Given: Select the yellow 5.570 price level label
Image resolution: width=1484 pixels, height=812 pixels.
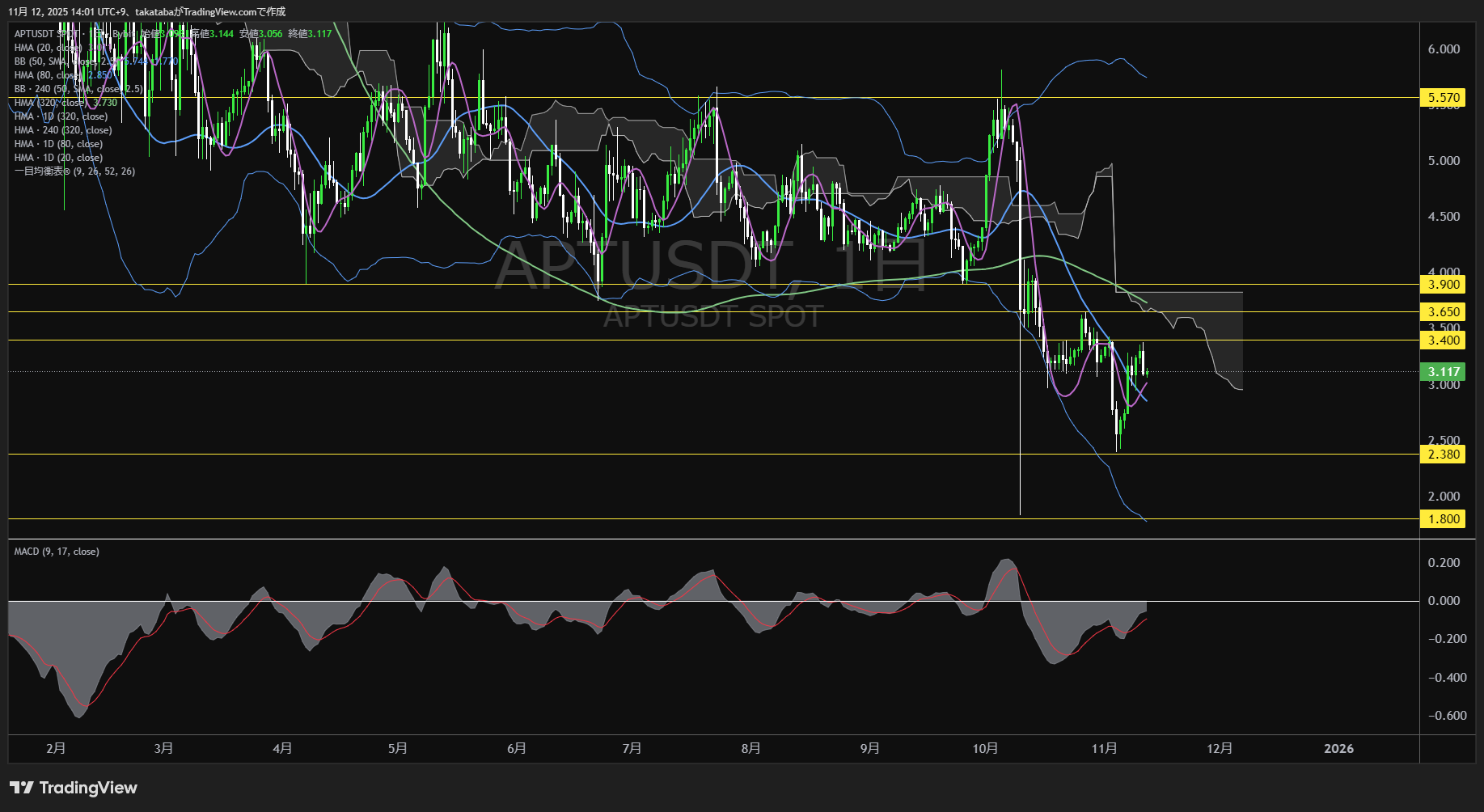Looking at the screenshot, I should [1443, 98].
